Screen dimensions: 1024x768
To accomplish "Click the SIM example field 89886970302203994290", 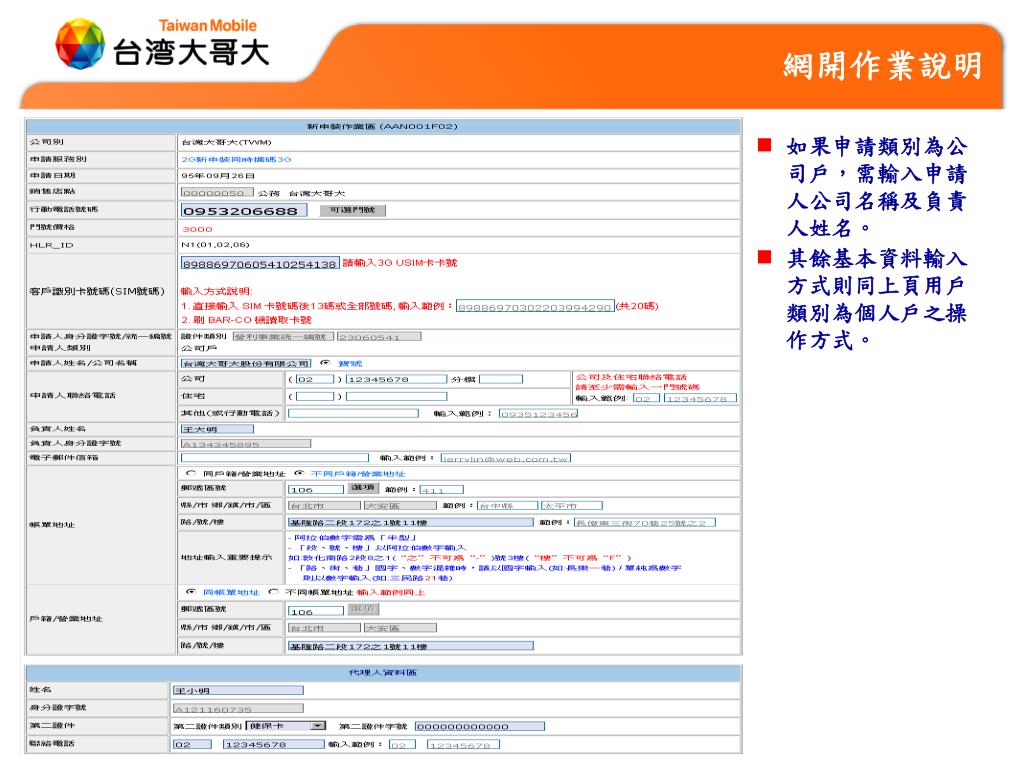I will point(535,306).
